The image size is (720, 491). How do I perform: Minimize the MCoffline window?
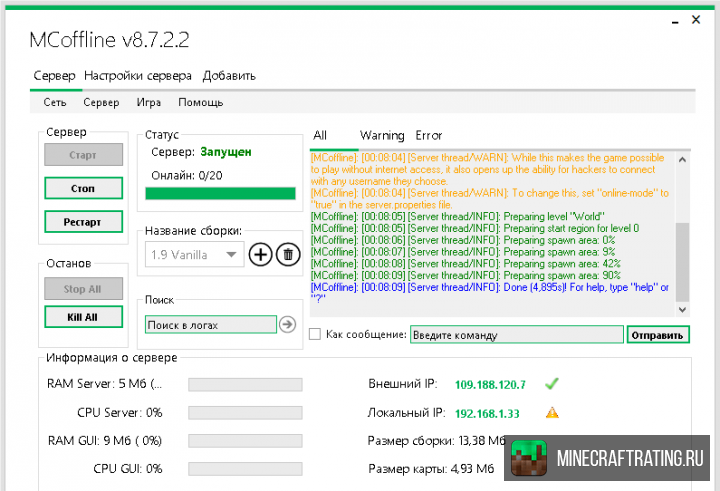675,22
